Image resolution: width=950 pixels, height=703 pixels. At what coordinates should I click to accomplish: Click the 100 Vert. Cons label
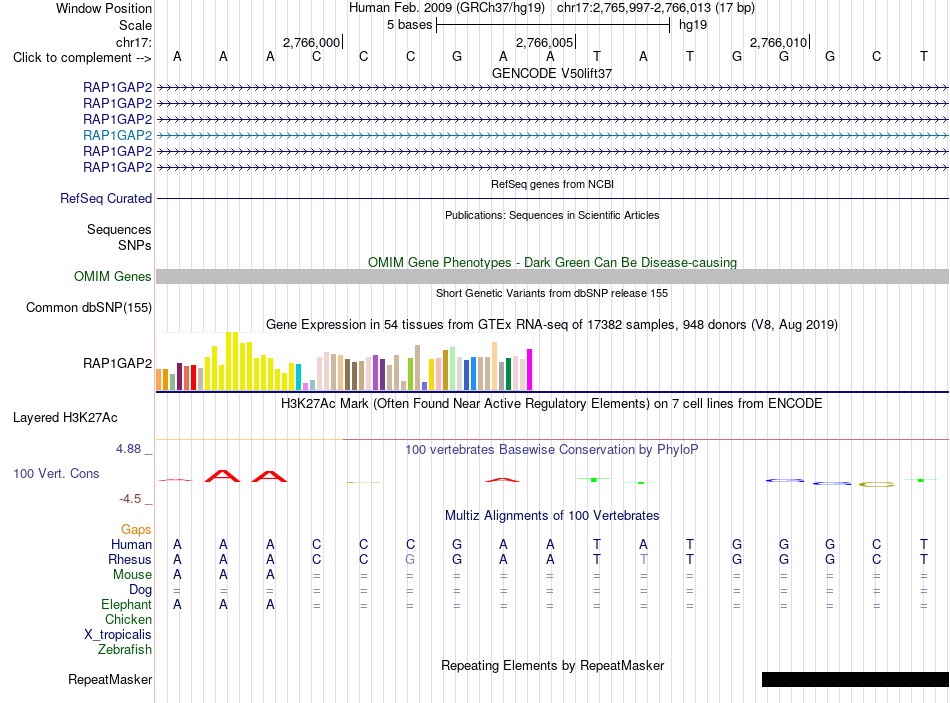pyautogui.click(x=56, y=473)
